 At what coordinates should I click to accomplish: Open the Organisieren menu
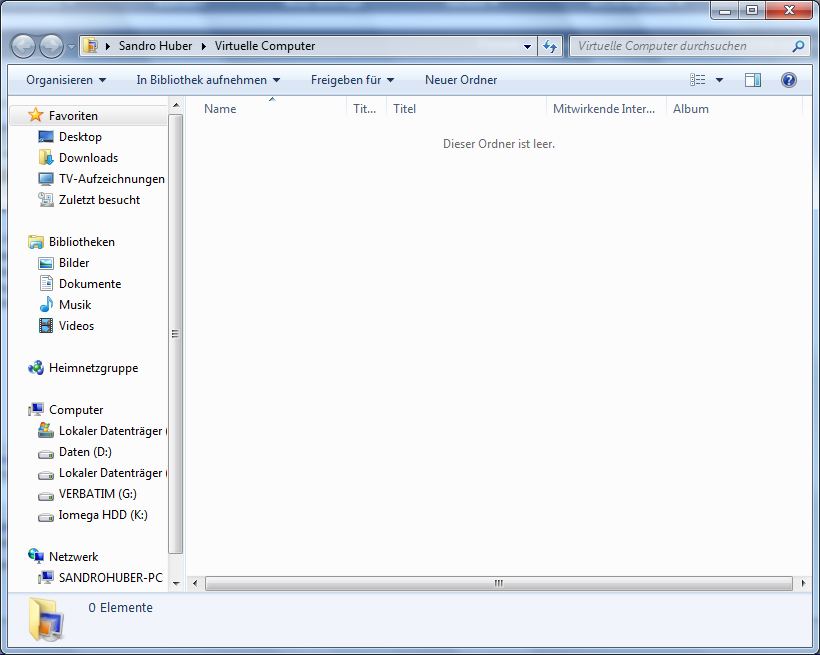click(66, 80)
